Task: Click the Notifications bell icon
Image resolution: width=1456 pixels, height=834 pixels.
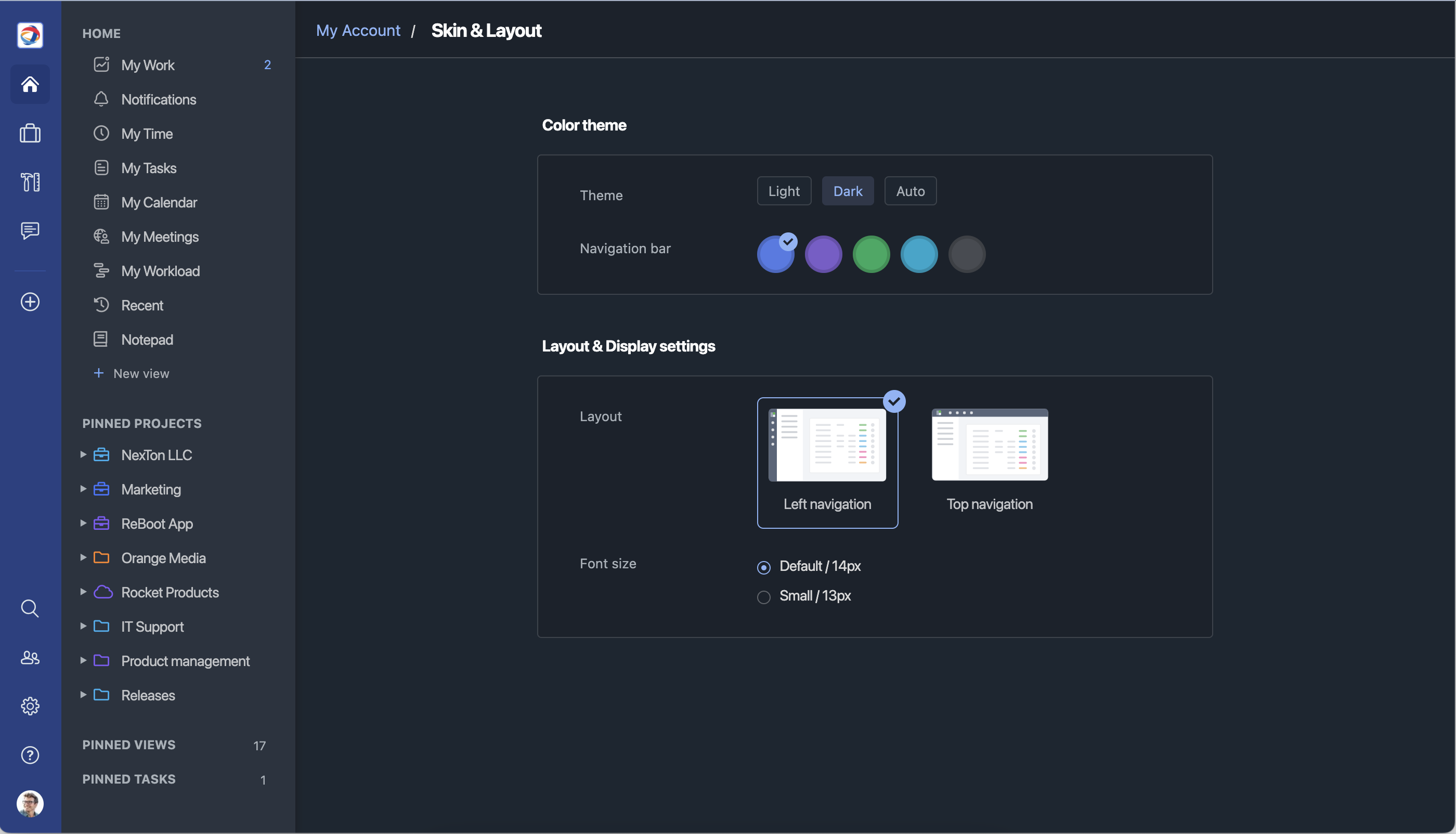Action: 101,98
